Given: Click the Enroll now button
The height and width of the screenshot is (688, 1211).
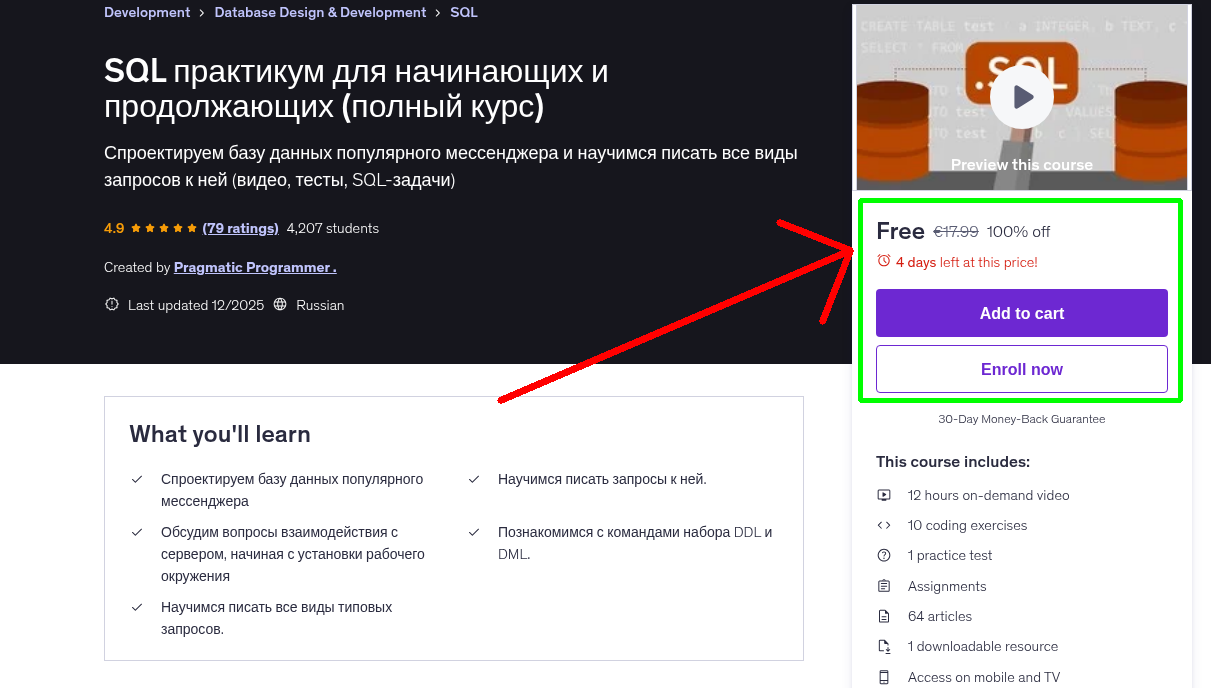Looking at the screenshot, I should pos(1021,369).
